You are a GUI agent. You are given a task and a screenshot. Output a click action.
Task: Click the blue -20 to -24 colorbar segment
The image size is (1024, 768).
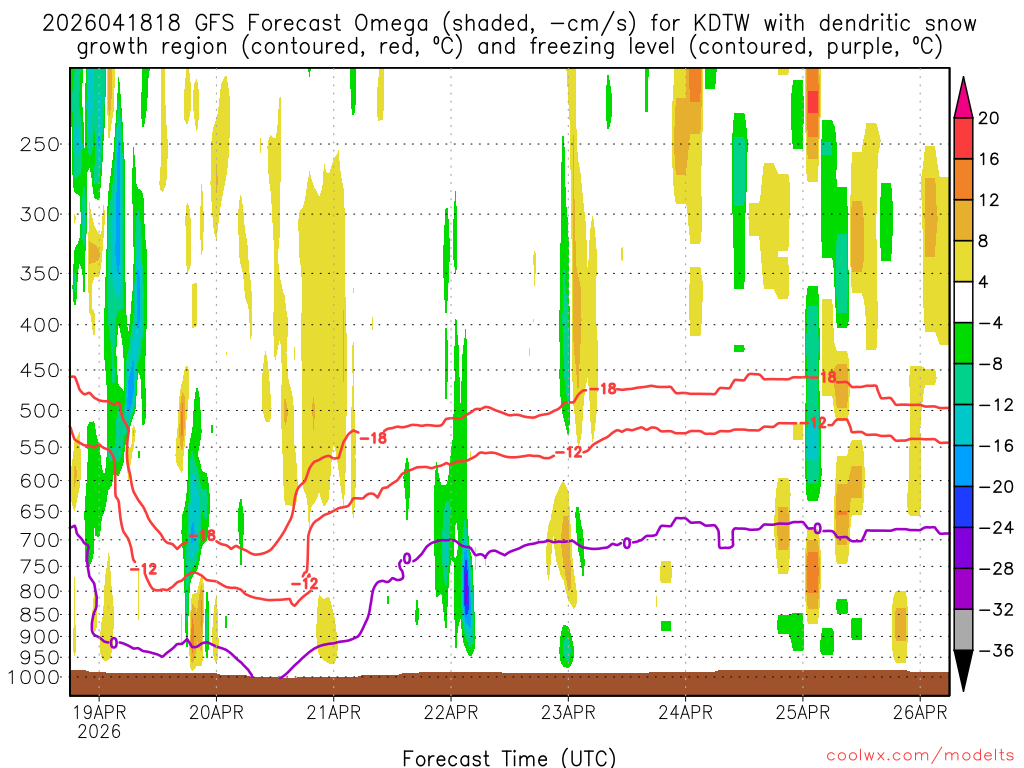point(963,507)
